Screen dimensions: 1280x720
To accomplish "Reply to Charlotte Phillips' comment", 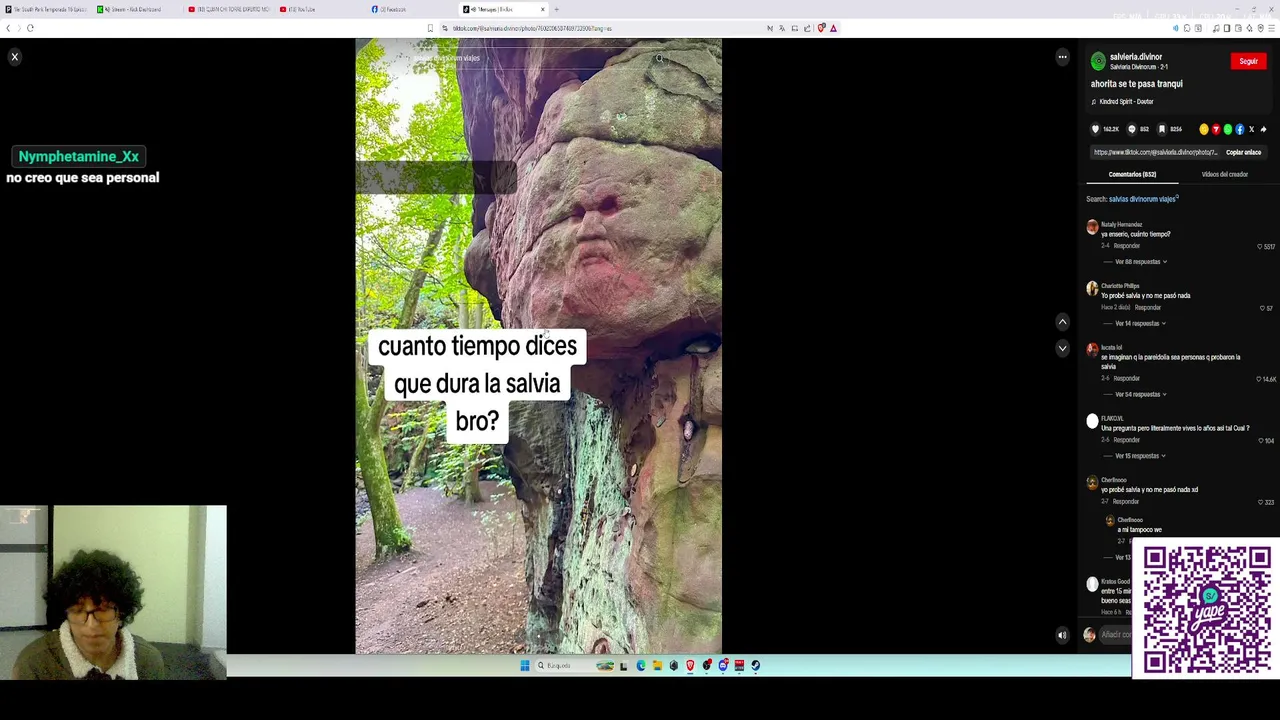I will click(x=1148, y=307).
